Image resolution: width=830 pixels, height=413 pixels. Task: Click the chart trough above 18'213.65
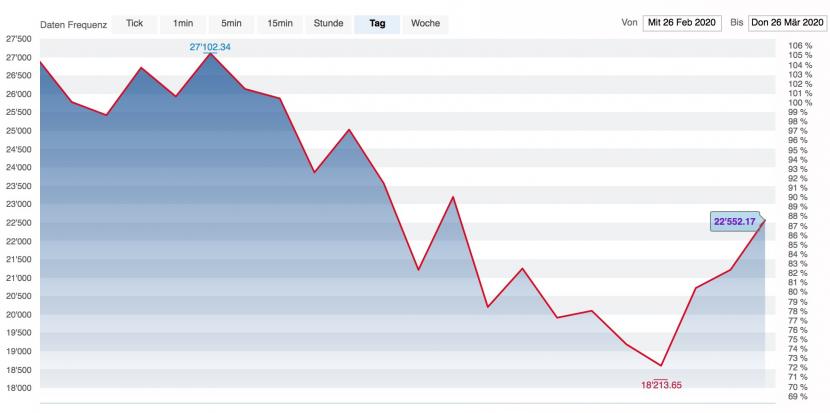pyautogui.click(x=661, y=365)
